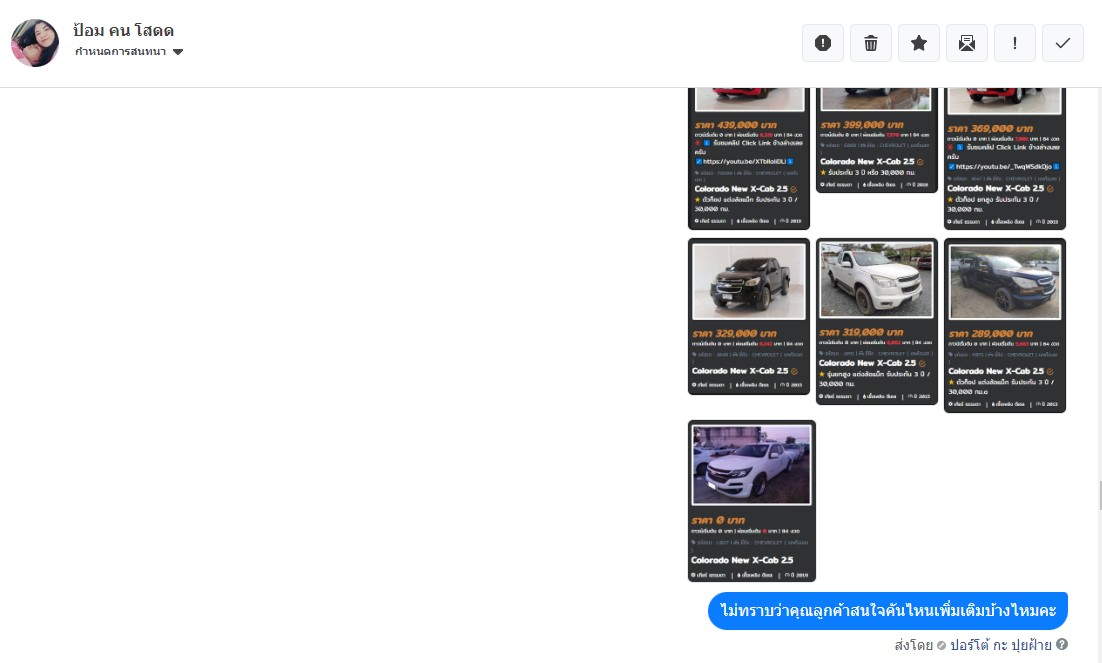Star this conversation as follow-up
Image resolution: width=1102 pixels, height=663 pixels.
pyautogui.click(x=919, y=43)
